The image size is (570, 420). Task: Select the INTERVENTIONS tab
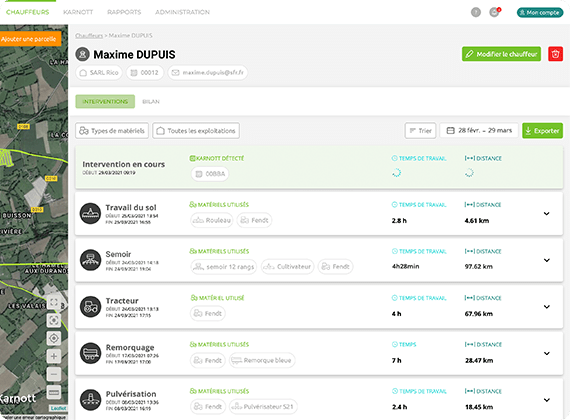[x=105, y=101]
